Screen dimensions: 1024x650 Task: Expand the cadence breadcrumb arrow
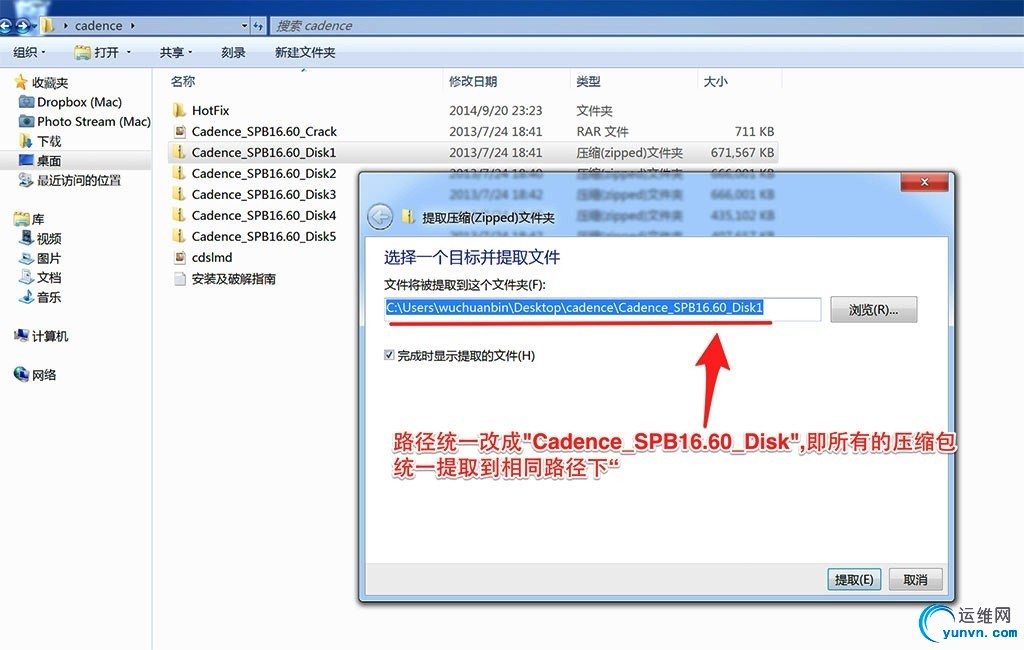point(133,25)
